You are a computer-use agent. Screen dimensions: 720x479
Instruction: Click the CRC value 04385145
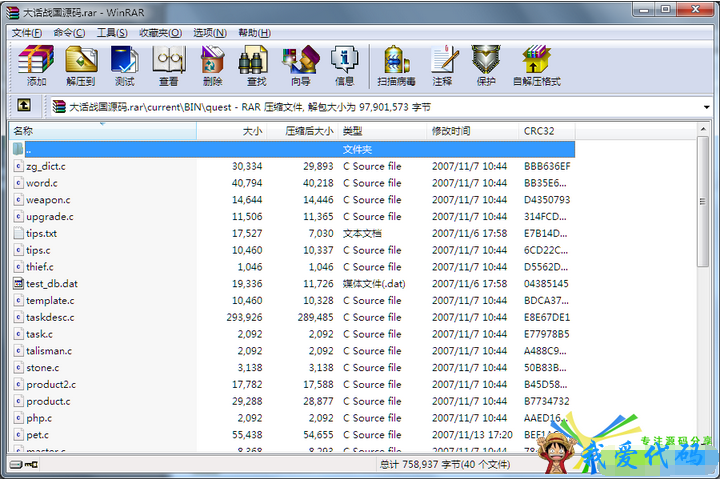tap(546, 283)
